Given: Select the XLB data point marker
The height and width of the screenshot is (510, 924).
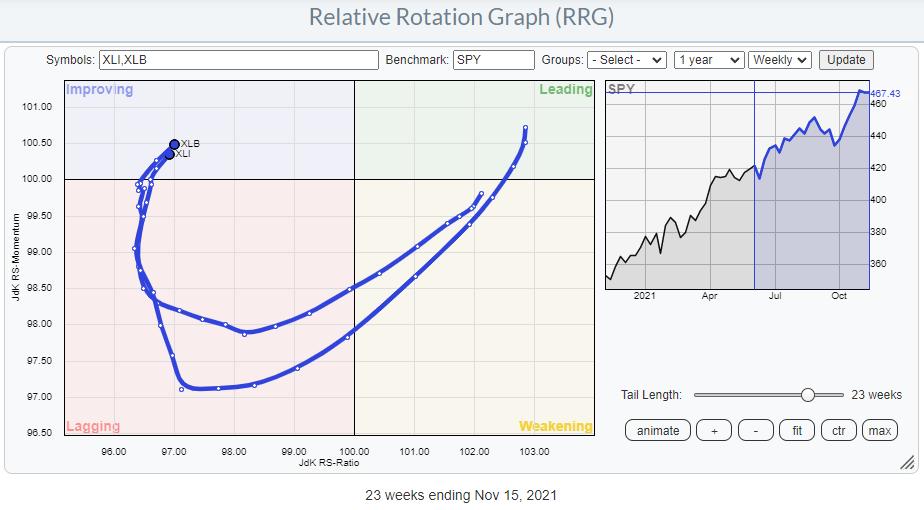Looking at the screenshot, I should [x=174, y=144].
